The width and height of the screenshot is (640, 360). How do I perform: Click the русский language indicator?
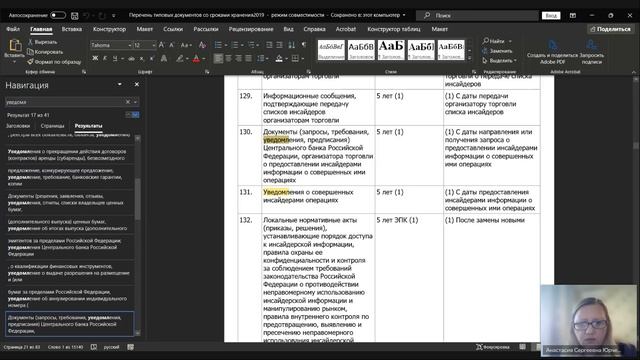[111, 347]
